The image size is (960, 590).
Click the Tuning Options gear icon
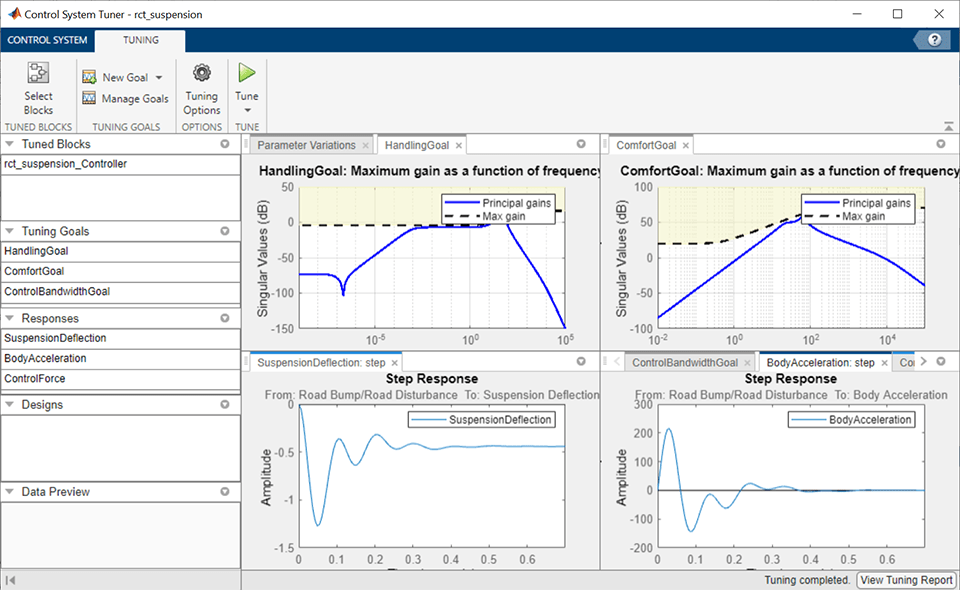tap(202, 73)
